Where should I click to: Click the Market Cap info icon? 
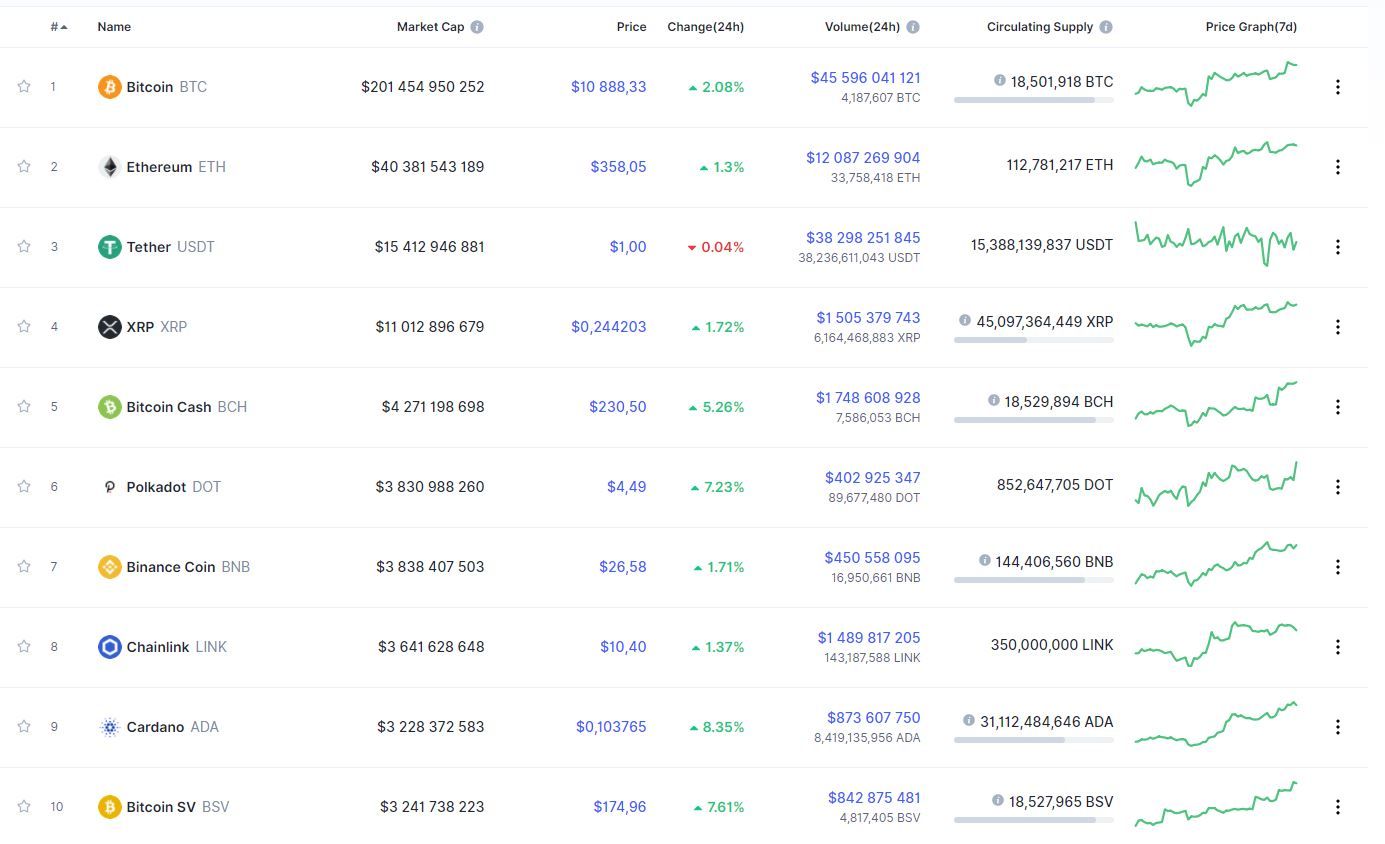(477, 27)
